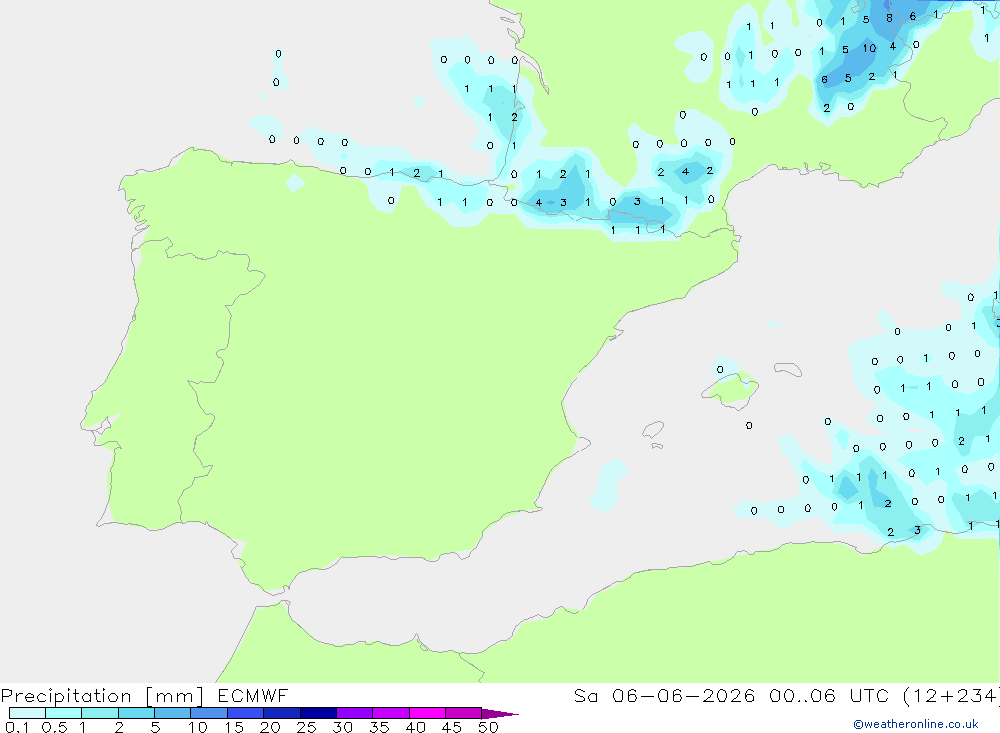Image resolution: width=1000 pixels, height=733 pixels.
Task: Click the date '06-06-2026' in the footer
Action: (684, 695)
